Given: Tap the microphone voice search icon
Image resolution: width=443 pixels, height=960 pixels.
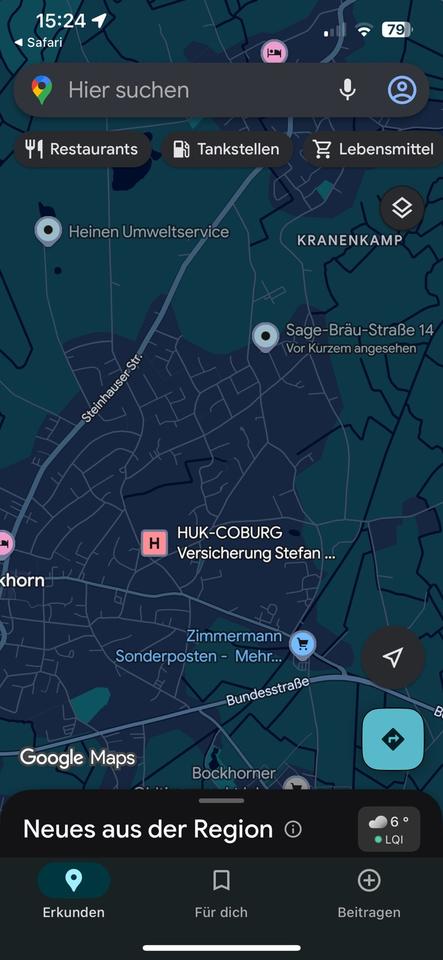Looking at the screenshot, I should pyautogui.click(x=347, y=90).
